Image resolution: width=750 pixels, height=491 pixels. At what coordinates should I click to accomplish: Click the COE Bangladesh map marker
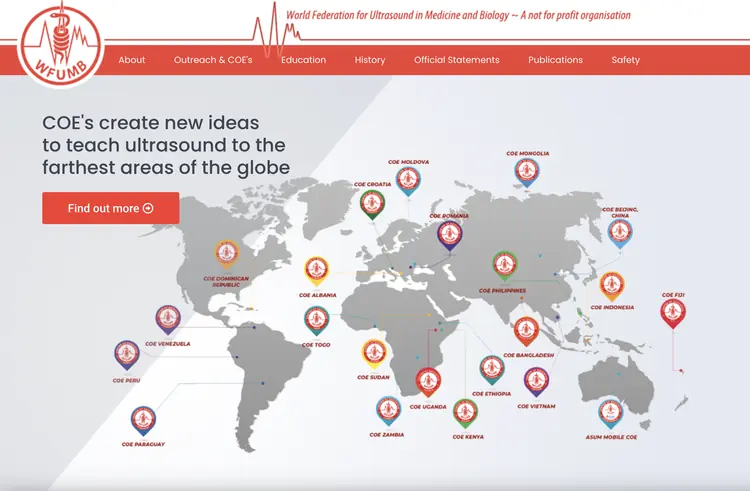(x=526, y=330)
